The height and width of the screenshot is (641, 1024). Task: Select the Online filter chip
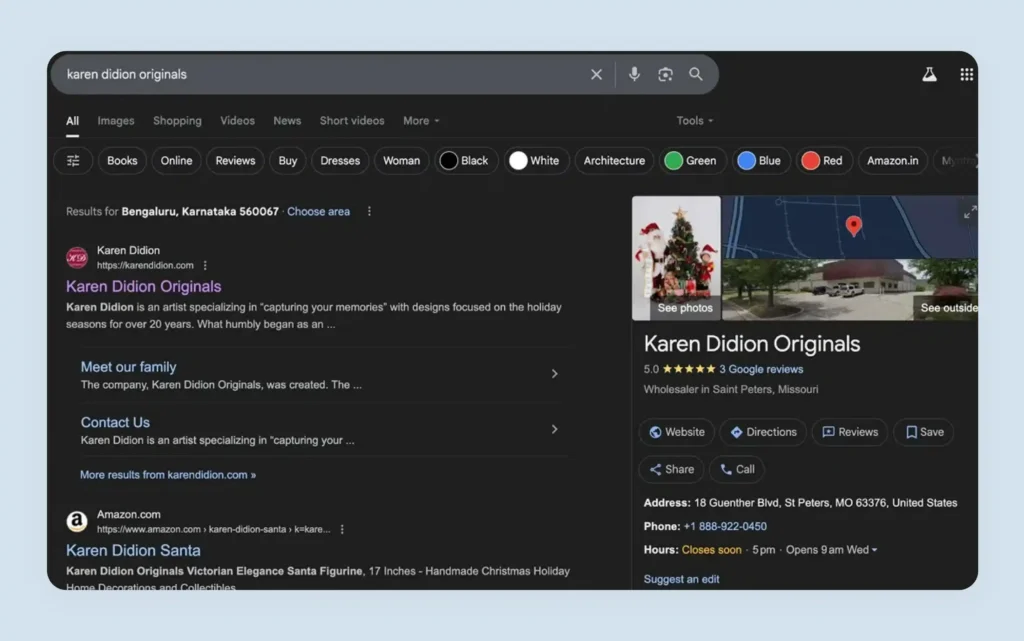pyautogui.click(x=176, y=161)
